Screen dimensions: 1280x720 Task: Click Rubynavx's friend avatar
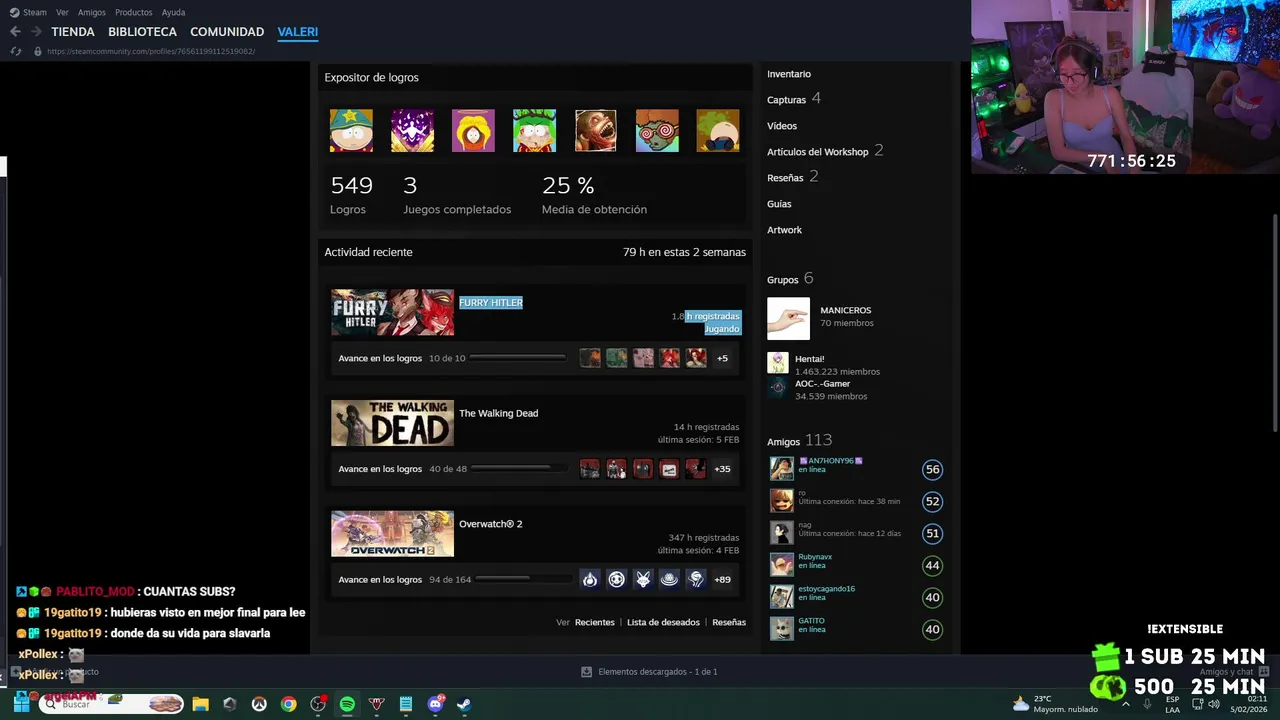[x=781, y=565]
